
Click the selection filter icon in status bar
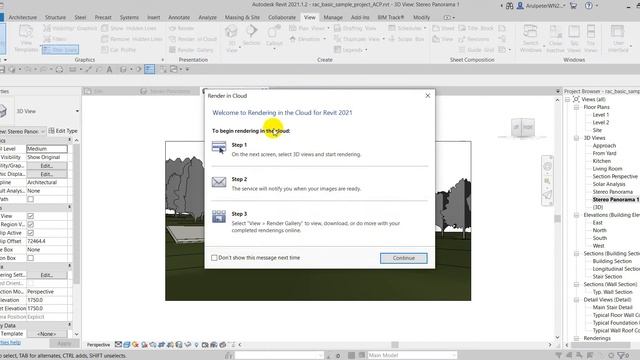[622, 356]
